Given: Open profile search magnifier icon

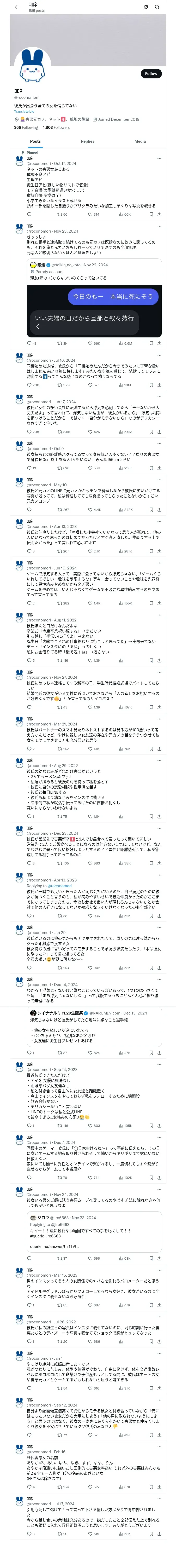Looking at the screenshot, I should [157, 7].
